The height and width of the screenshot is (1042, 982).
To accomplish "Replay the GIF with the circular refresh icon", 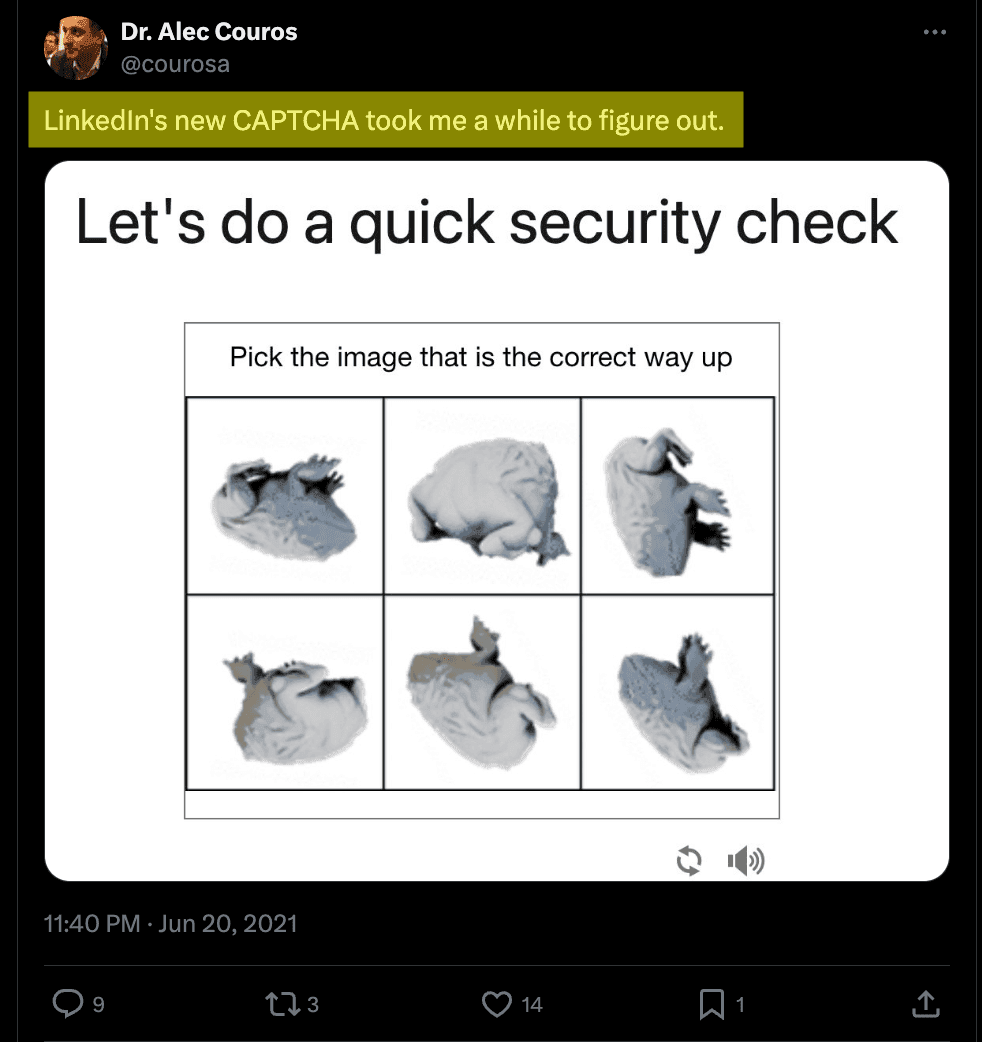I will (689, 860).
